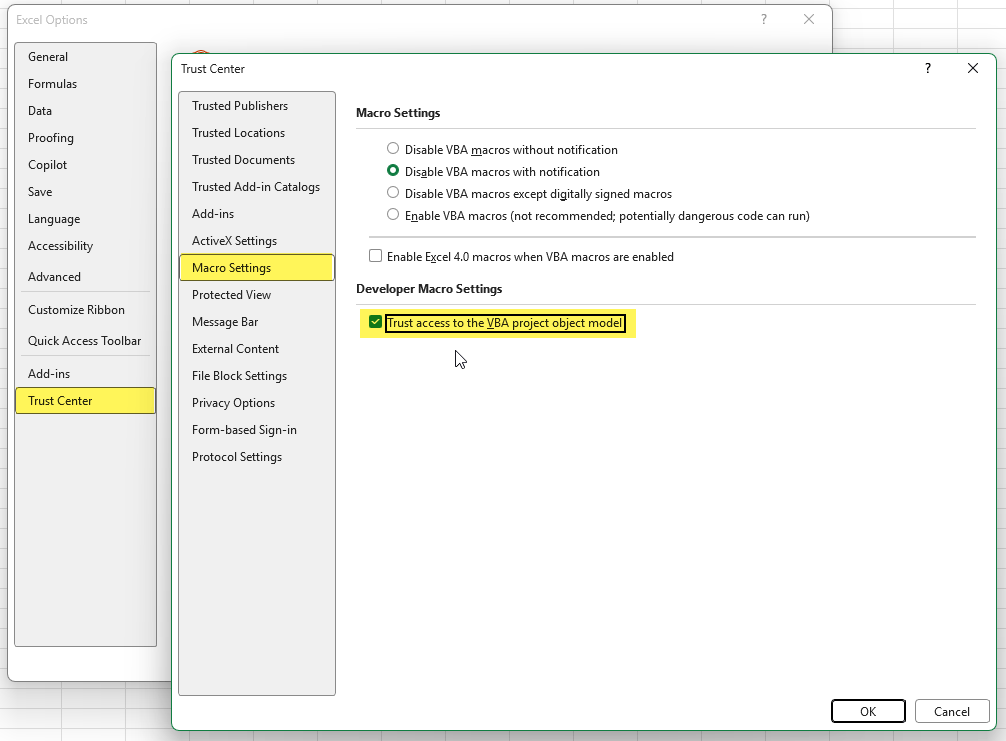The height and width of the screenshot is (741, 1006).
Task: Select Disable VBA macros without notification
Action: tap(393, 149)
